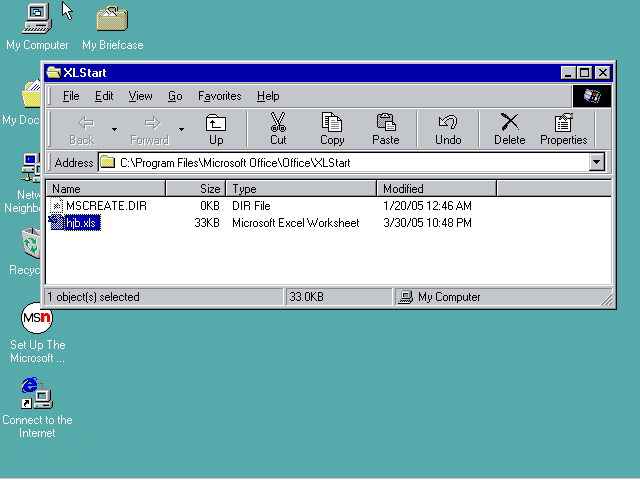This screenshot has width=640, height=480.
Task: Click the hjb.xls file name
Action: tap(81, 223)
